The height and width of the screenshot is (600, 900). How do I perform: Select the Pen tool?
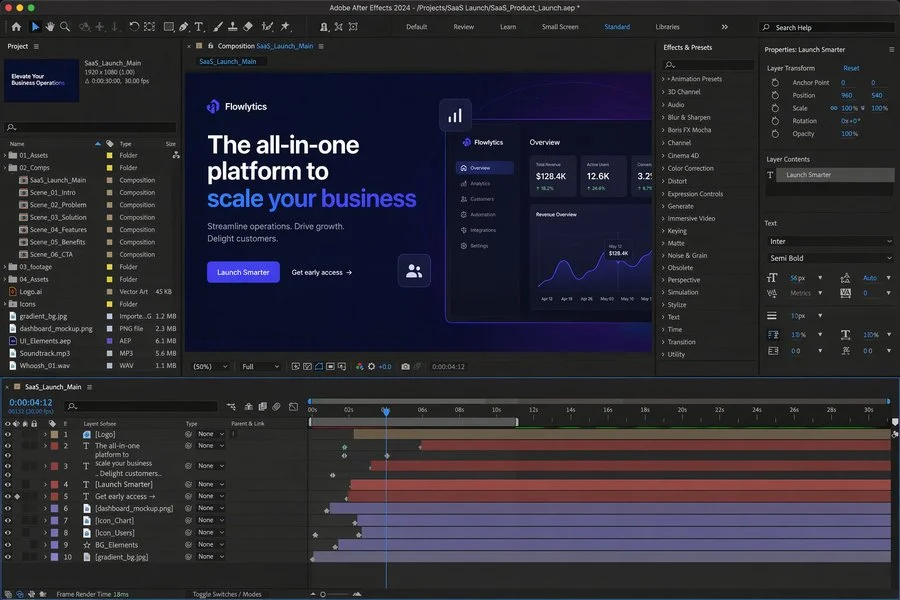183,27
